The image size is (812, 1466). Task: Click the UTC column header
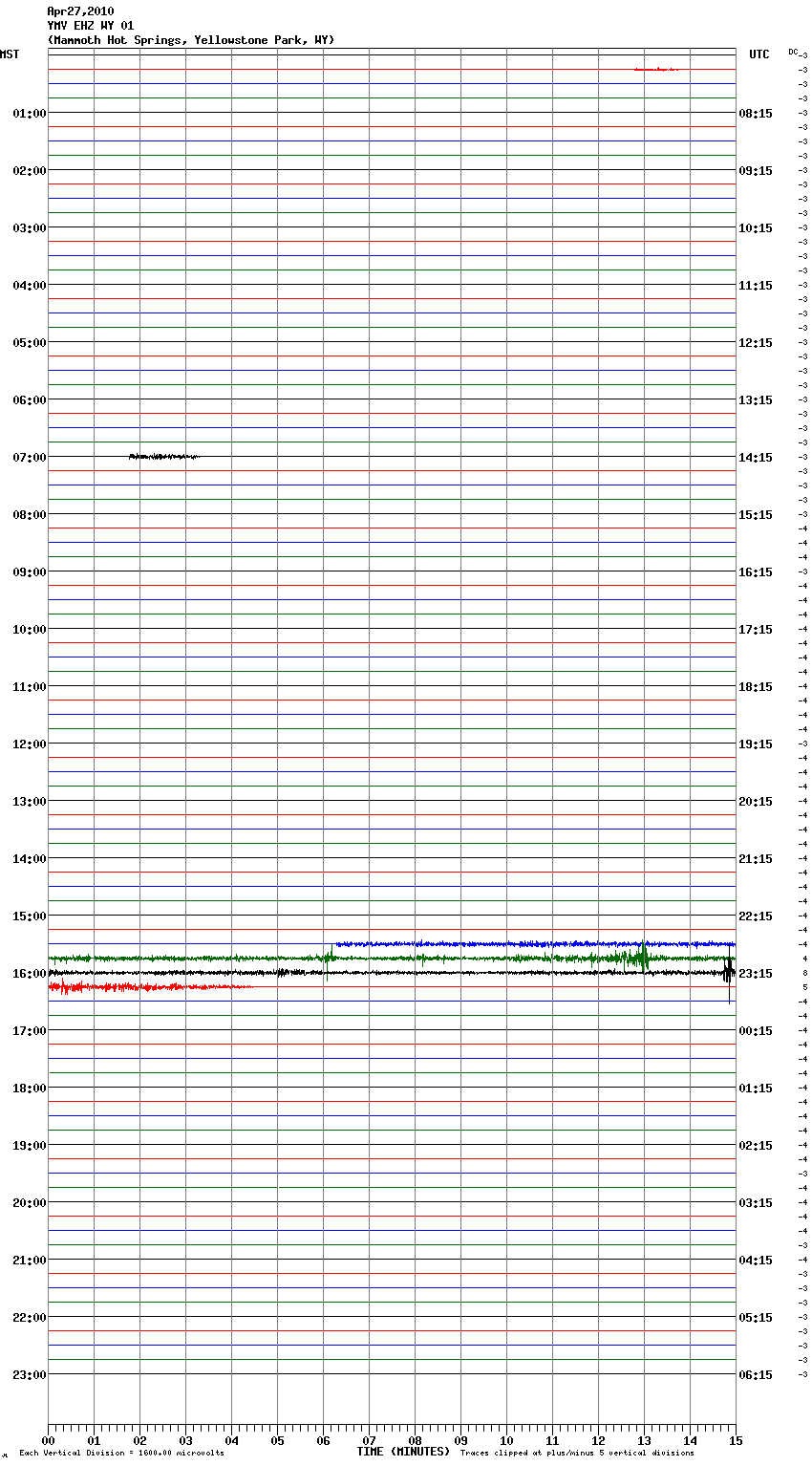[759, 54]
